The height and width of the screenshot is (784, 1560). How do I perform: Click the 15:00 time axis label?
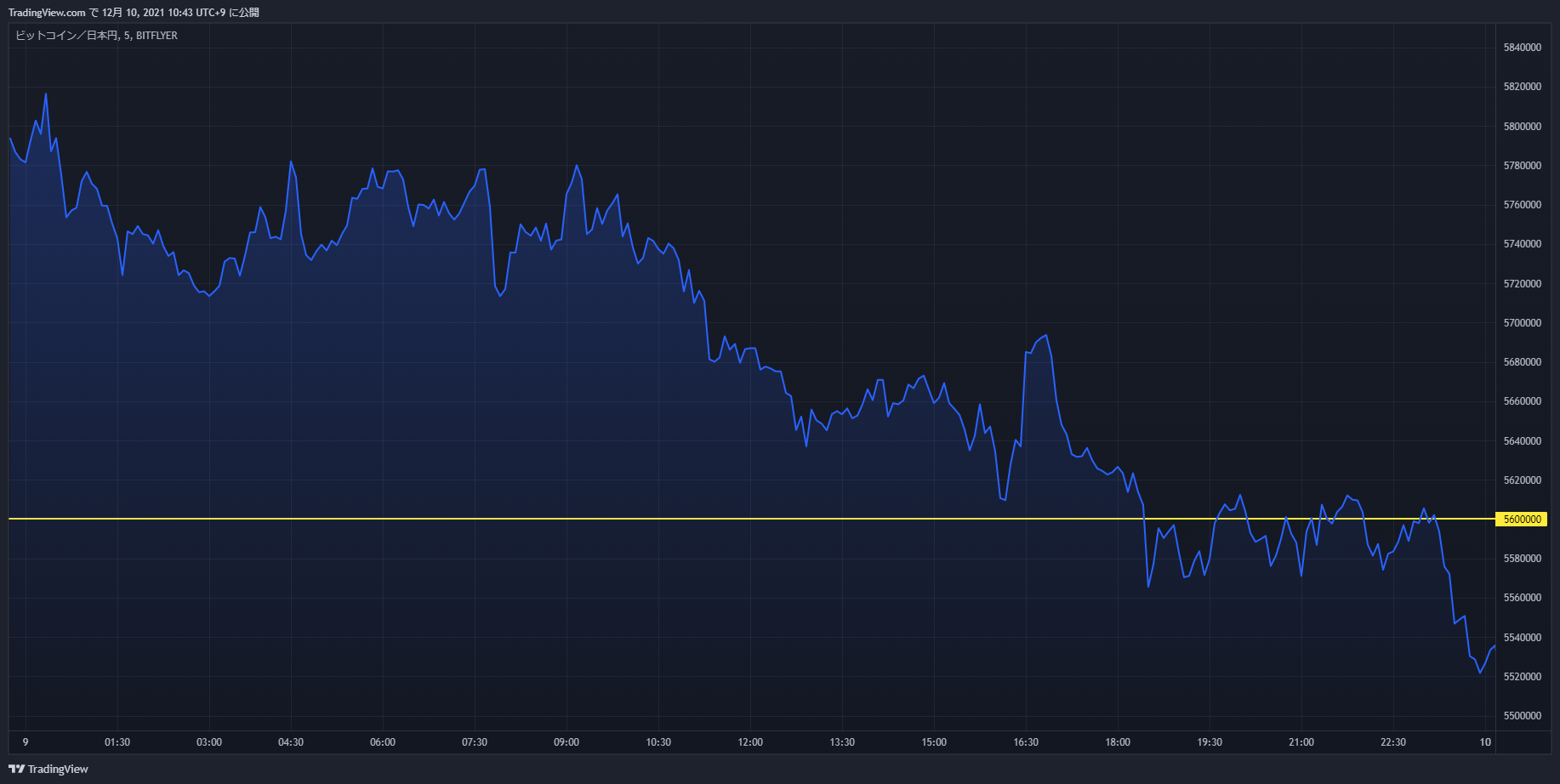pos(934,742)
